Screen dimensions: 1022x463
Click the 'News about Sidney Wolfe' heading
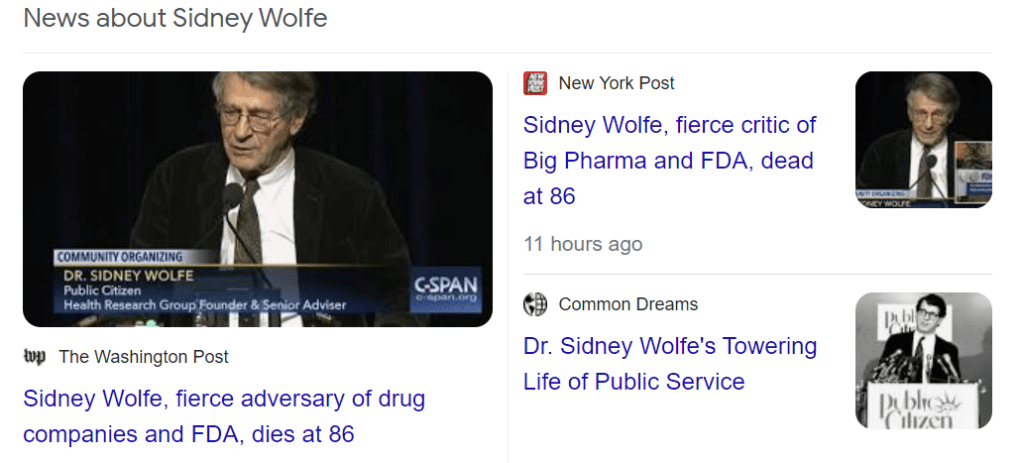(x=175, y=18)
